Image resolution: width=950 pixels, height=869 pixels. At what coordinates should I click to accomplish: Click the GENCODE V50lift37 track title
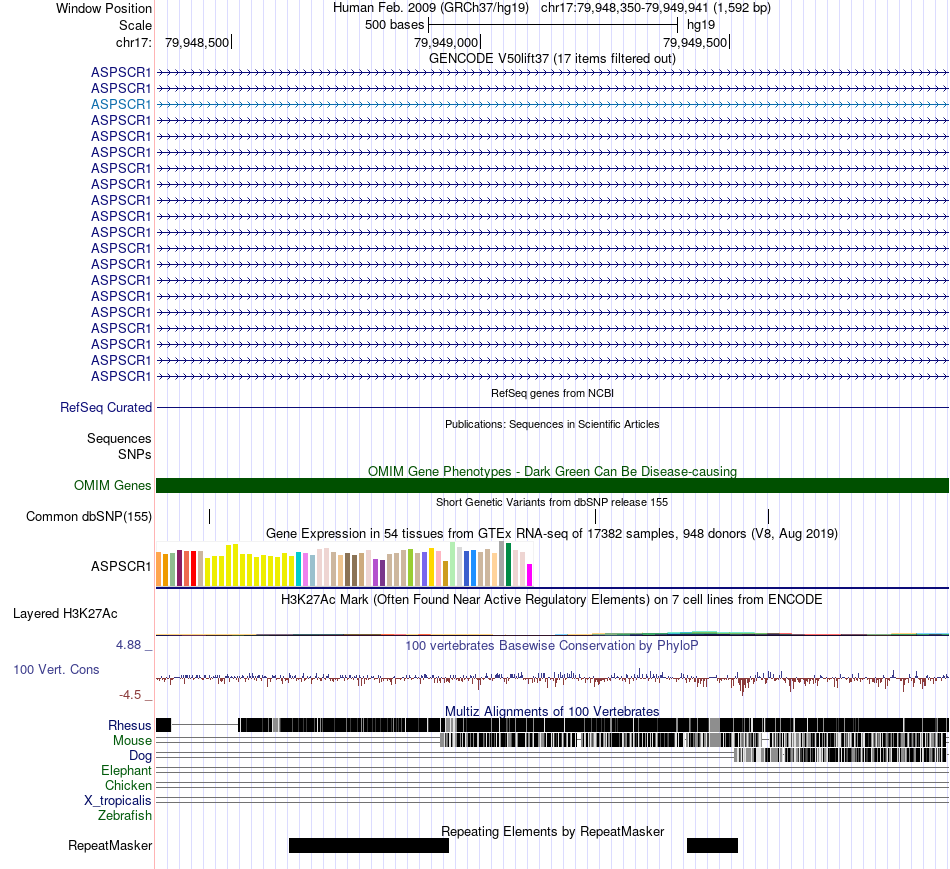(552, 58)
